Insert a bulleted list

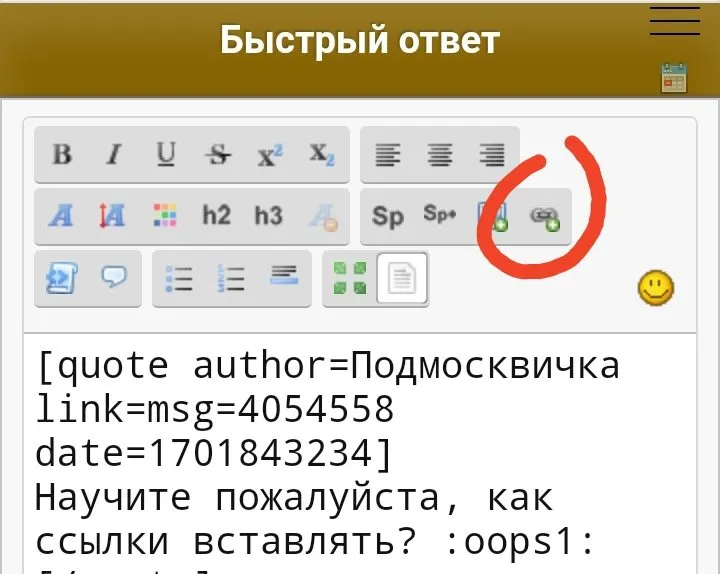[x=179, y=278]
